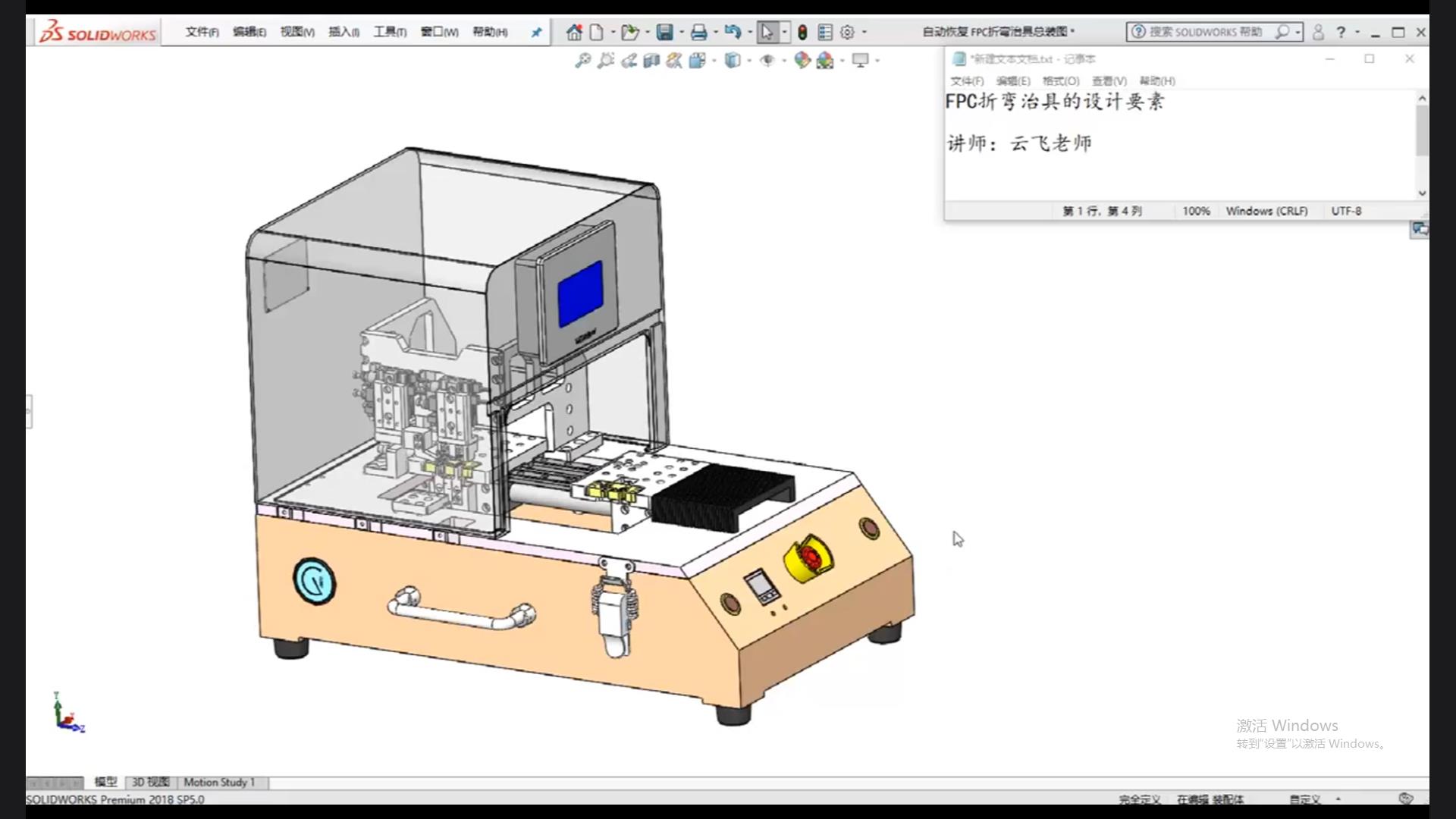
Task: Click the Notepad text line '讲师：云飞老师'
Action: 1019,143
